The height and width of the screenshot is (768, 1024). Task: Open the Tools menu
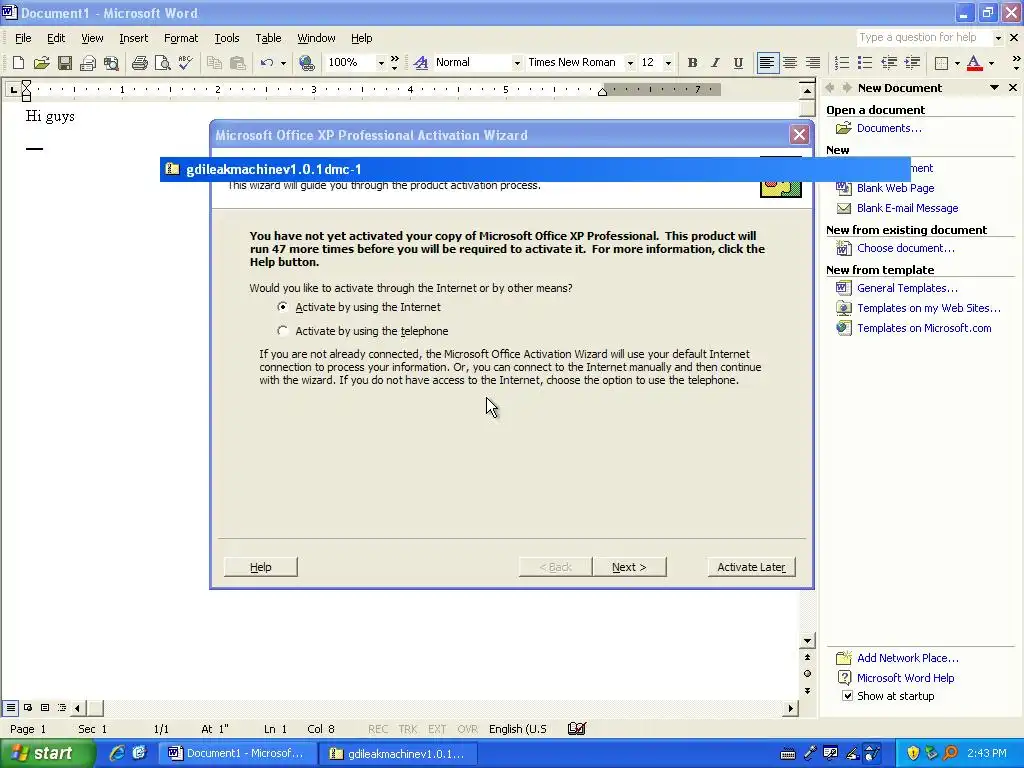(227, 38)
